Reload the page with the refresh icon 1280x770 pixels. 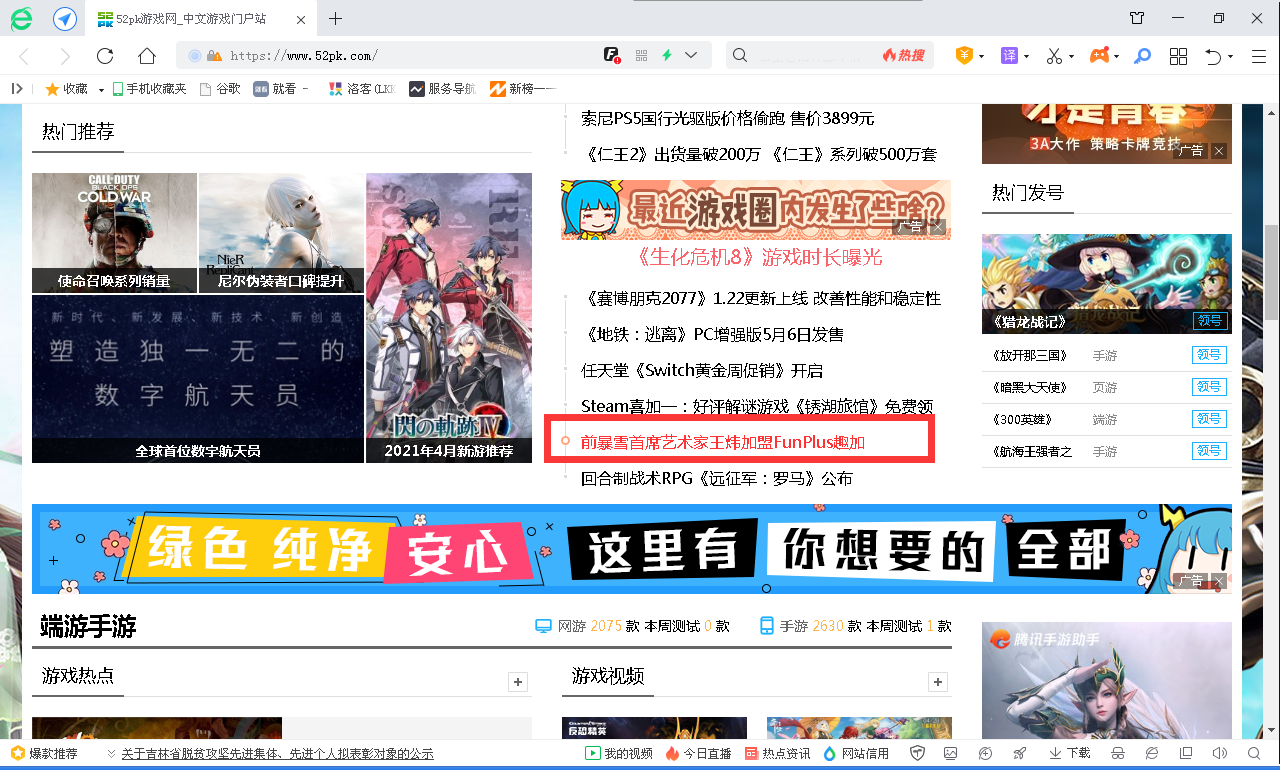point(105,56)
